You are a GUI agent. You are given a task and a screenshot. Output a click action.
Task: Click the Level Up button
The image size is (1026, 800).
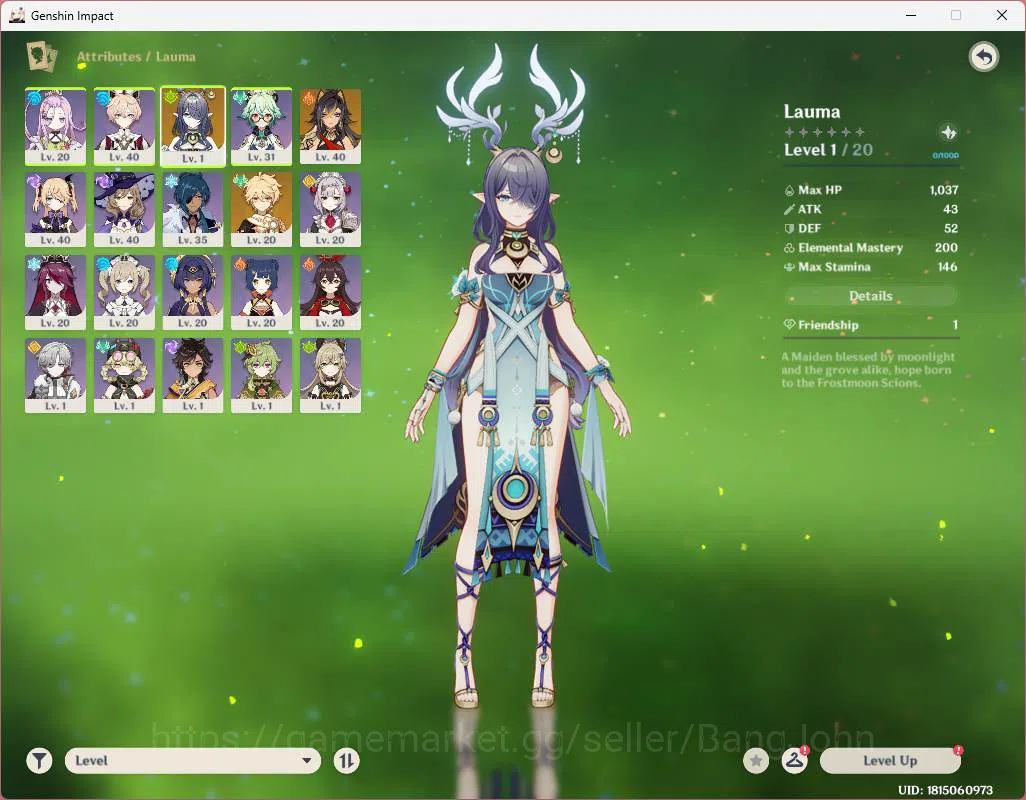pyautogui.click(x=890, y=761)
